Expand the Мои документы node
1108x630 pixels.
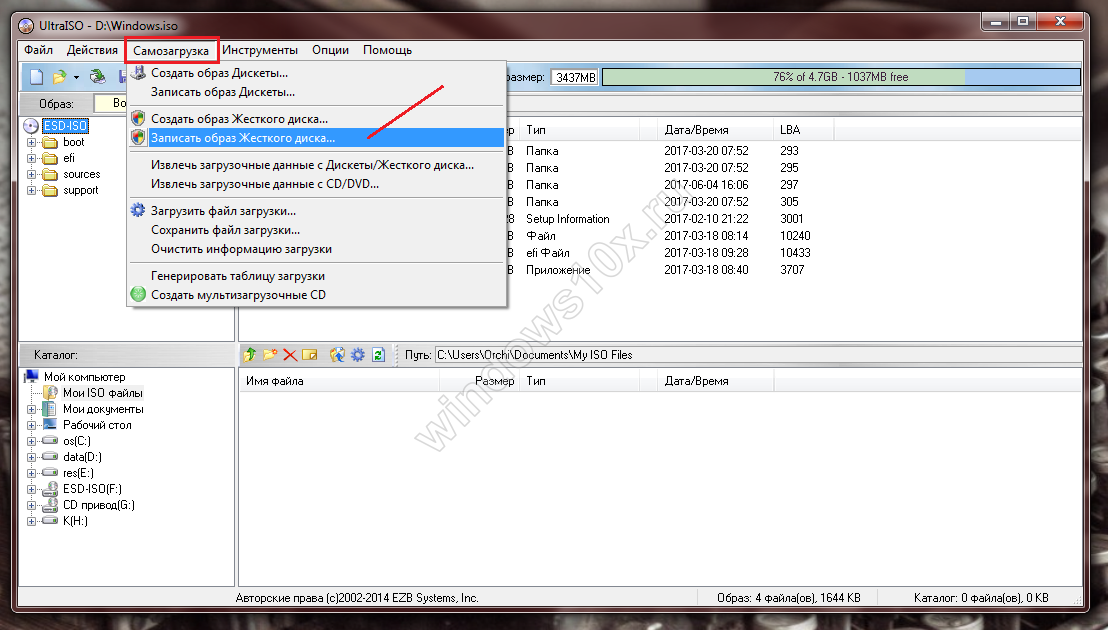(x=31, y=409)
